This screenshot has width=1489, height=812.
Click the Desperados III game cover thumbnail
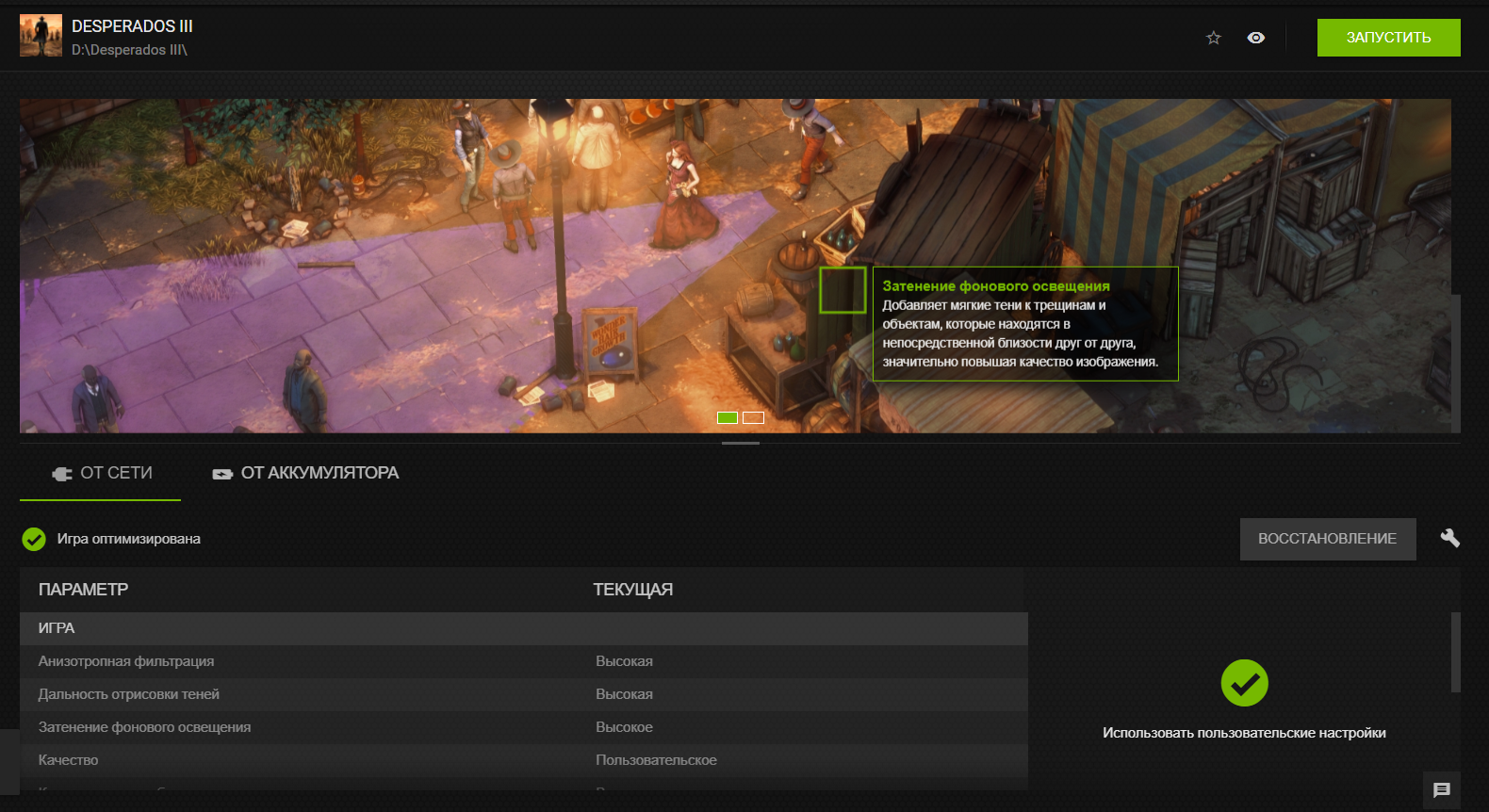tap(41, 36)
